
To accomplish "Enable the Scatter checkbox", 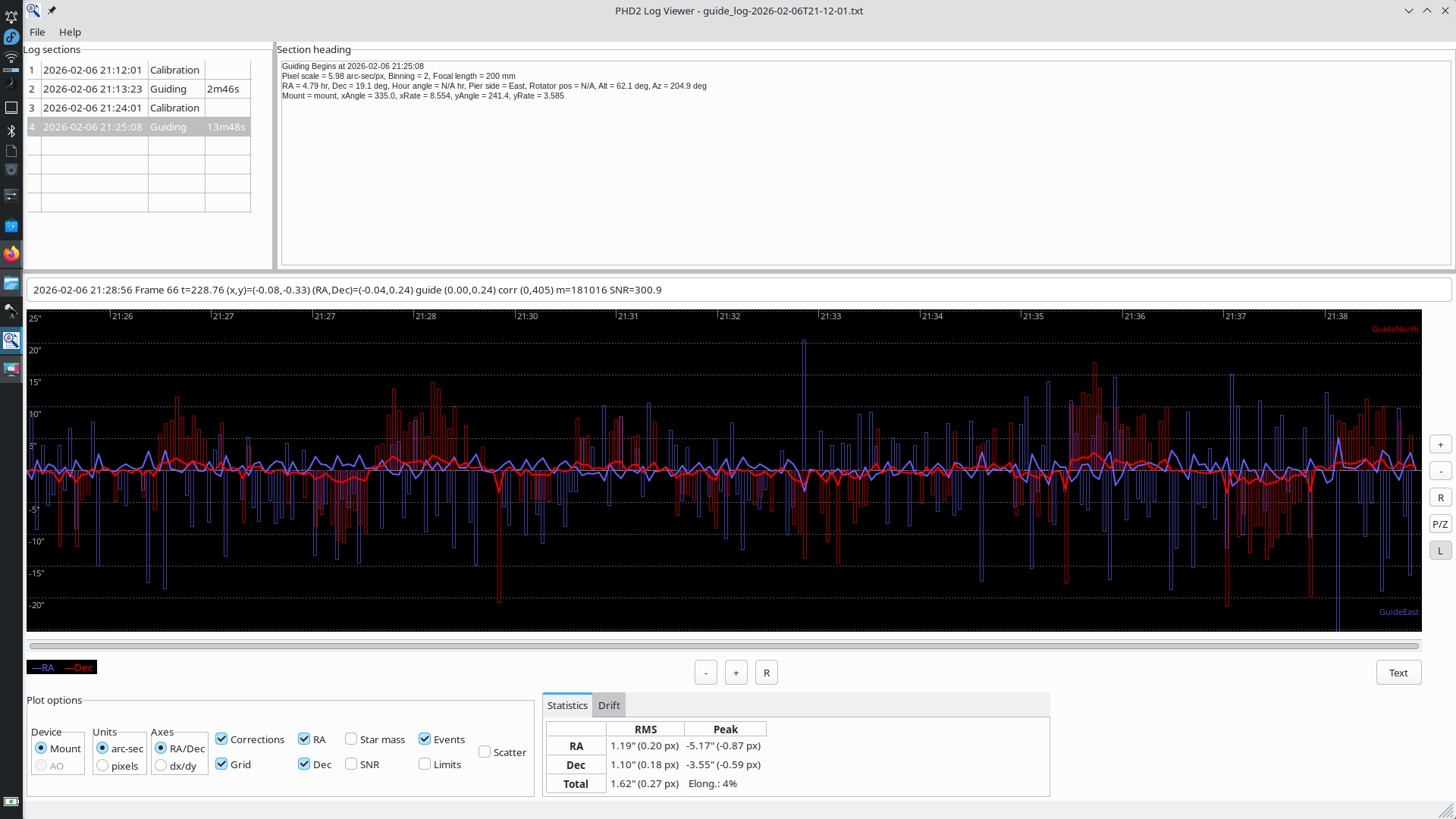I will [x=485, y=752].
